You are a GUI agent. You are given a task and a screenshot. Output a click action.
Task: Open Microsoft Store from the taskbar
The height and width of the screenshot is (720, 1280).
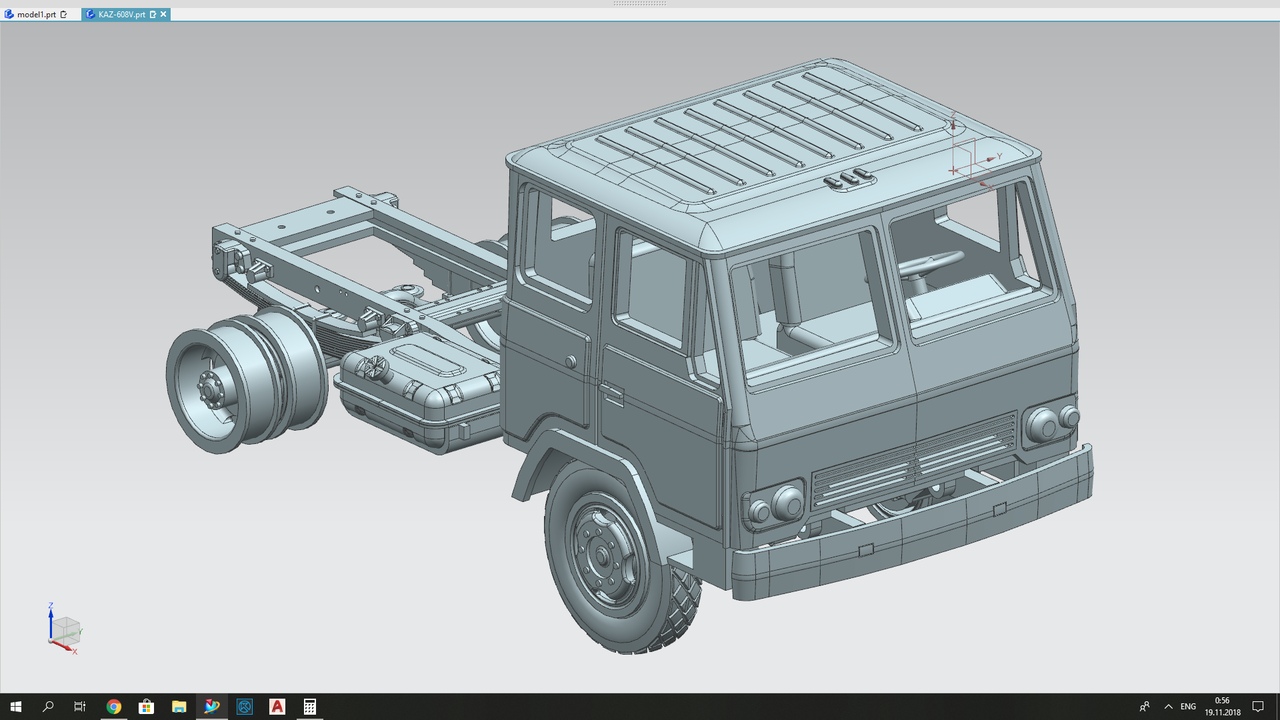coord(146,706)
